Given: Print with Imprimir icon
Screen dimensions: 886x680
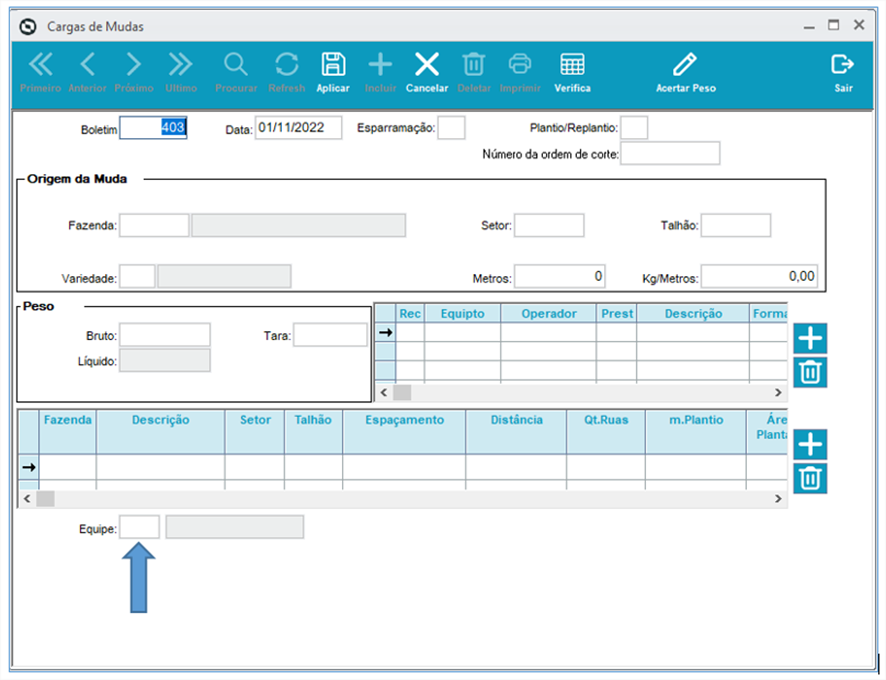Looking at the screenshot, I should tap(520, 72).
